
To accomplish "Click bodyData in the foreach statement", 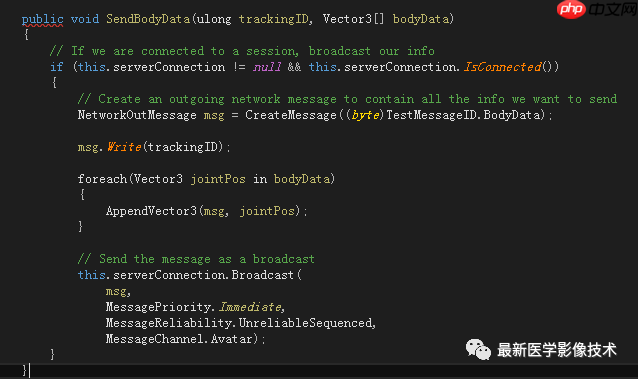I will click(x=302, y=179).
